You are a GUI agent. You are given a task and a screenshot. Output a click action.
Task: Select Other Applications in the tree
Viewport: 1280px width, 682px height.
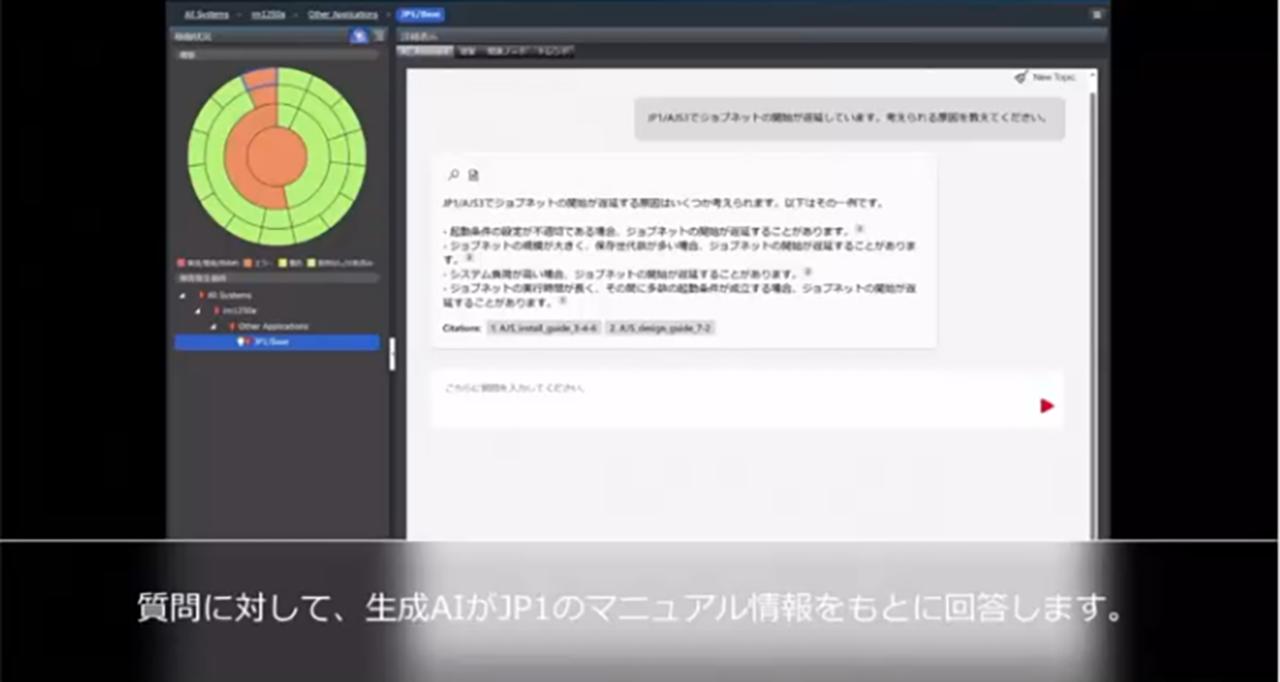click(x=273, y=327)
